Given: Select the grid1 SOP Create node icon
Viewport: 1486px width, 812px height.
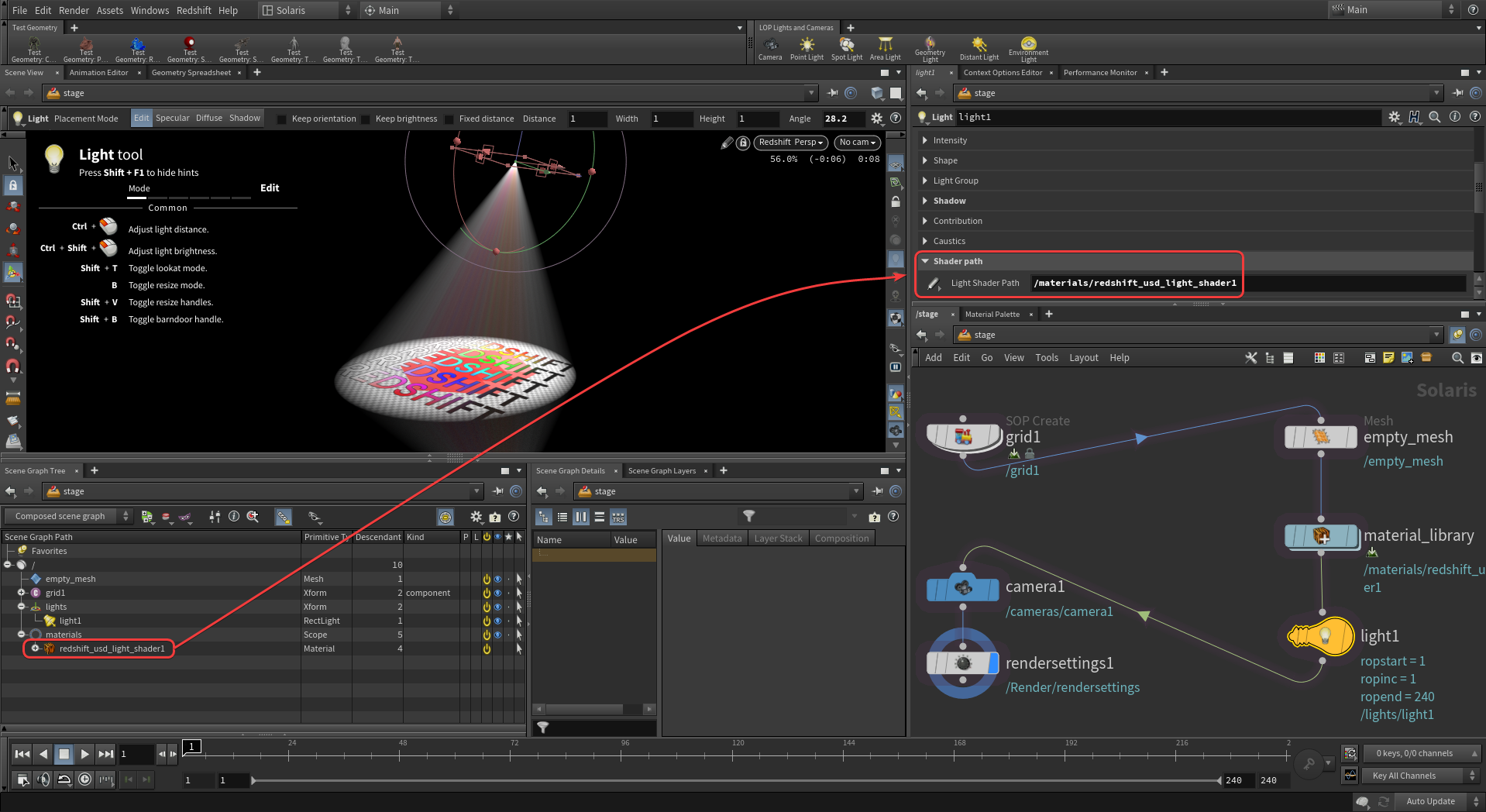Looking at the screenshot, I should [x=963, y=437].
